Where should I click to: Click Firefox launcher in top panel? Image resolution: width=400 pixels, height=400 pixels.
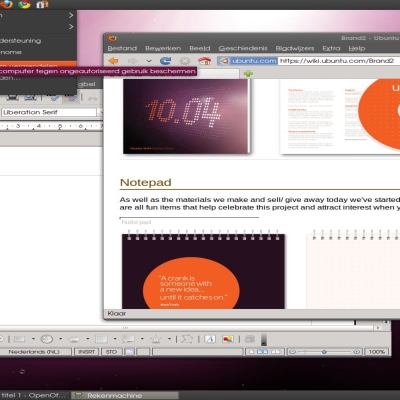click(x=6, y=4)
